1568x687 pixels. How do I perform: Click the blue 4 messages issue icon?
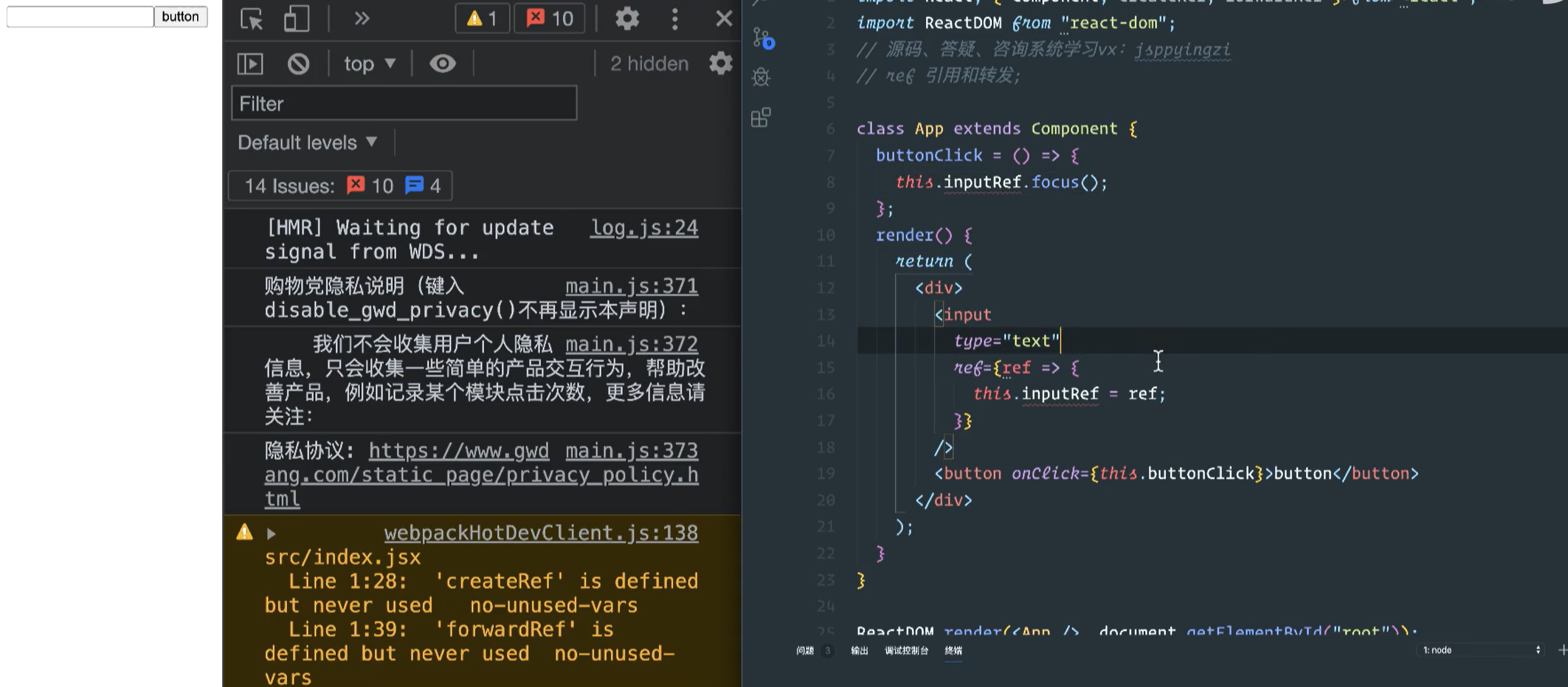[x=415, y=185]
